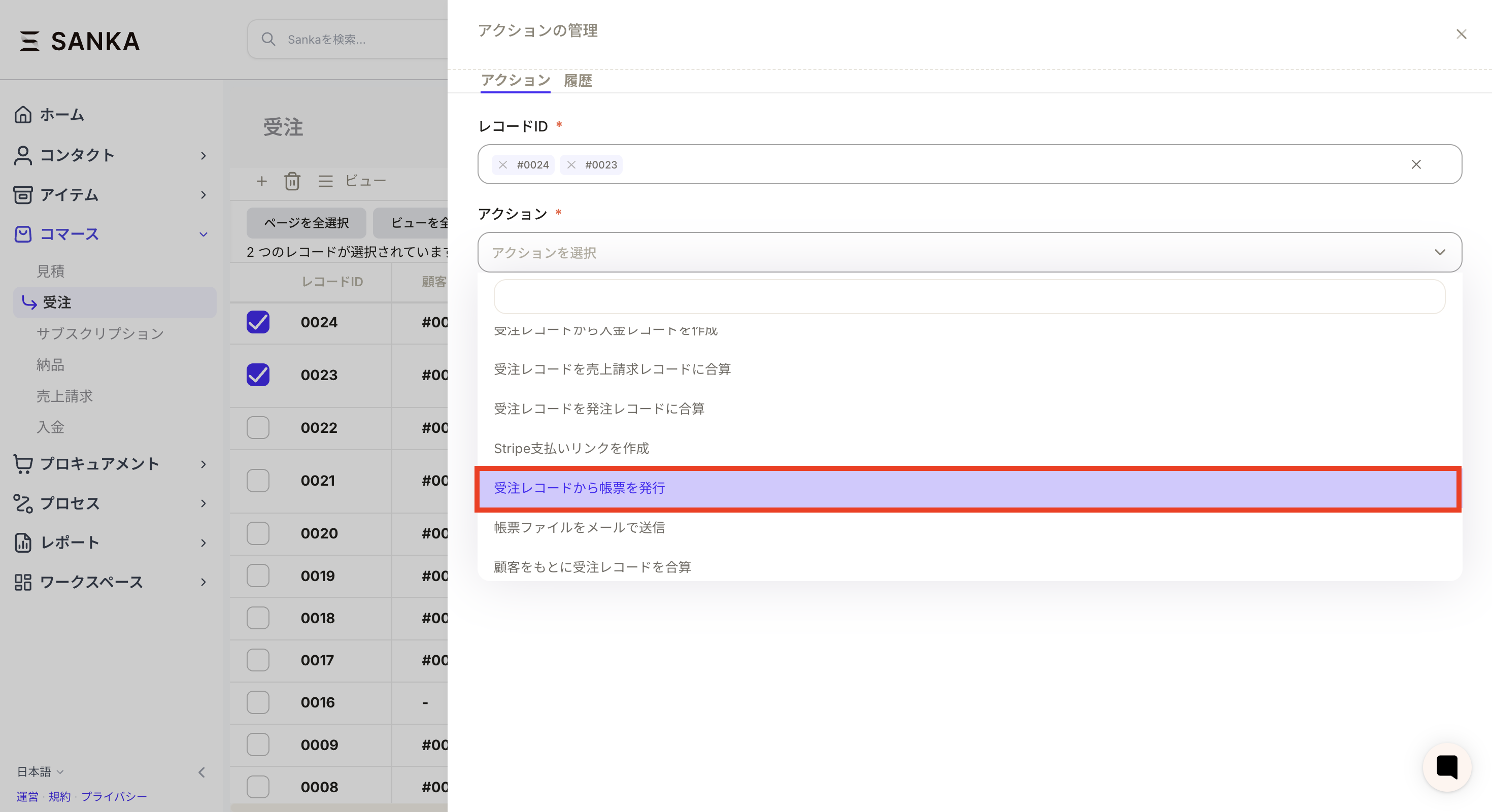Expand the コンタクト sidebar menu
Image resolution: width=1492 pixels, height=812 pixels.
point(204,155)
